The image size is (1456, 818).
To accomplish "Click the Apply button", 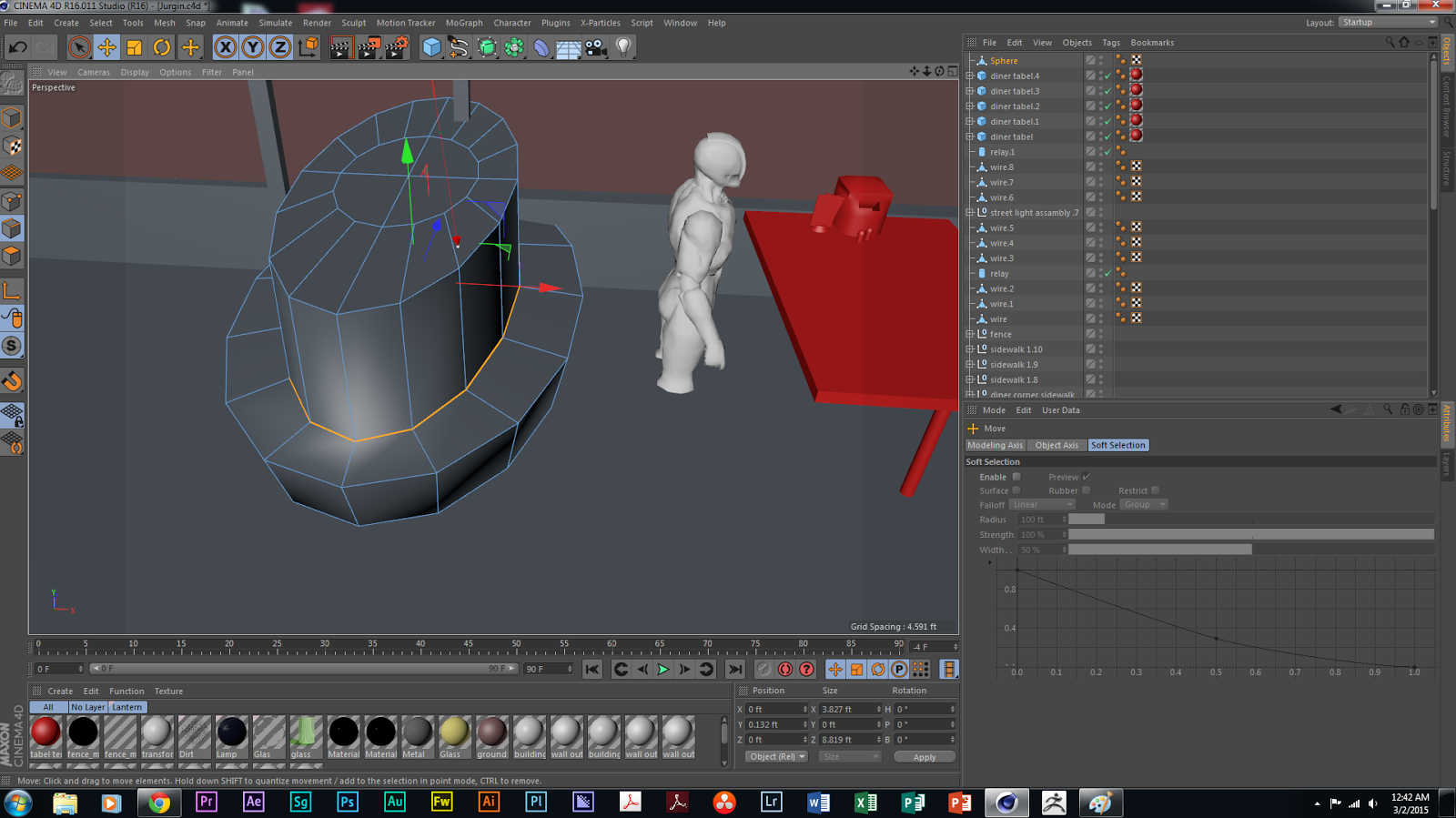I will 924,757.
